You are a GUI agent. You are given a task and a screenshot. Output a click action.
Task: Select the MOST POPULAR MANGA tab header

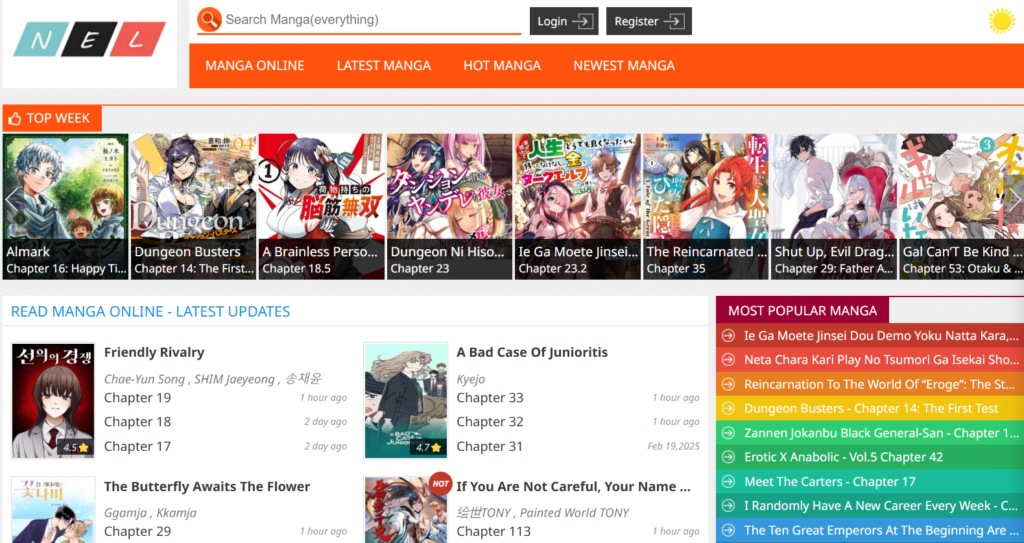(x=802, y=310)
